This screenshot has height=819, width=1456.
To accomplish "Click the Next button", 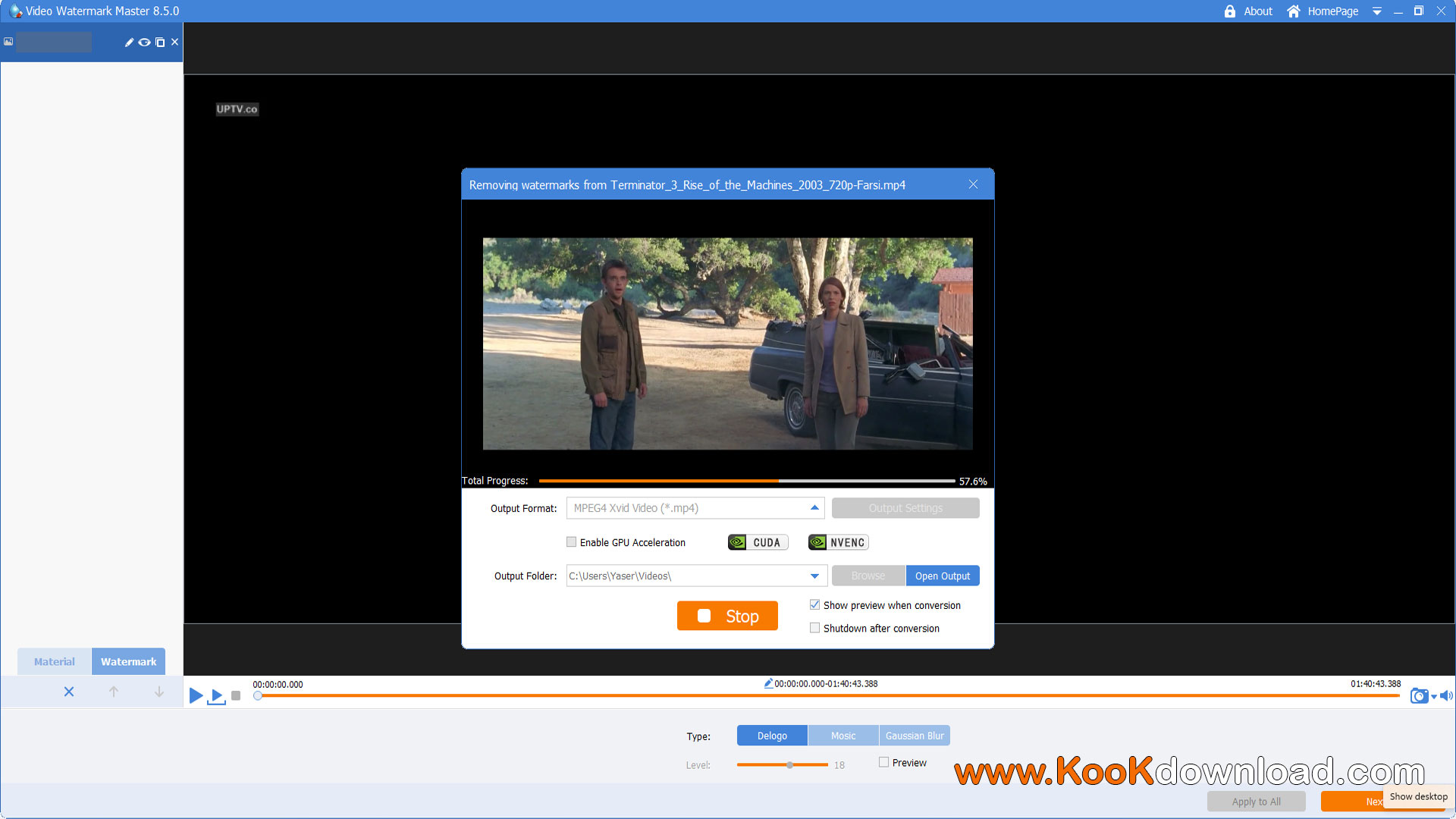I will coord(1352,802).
